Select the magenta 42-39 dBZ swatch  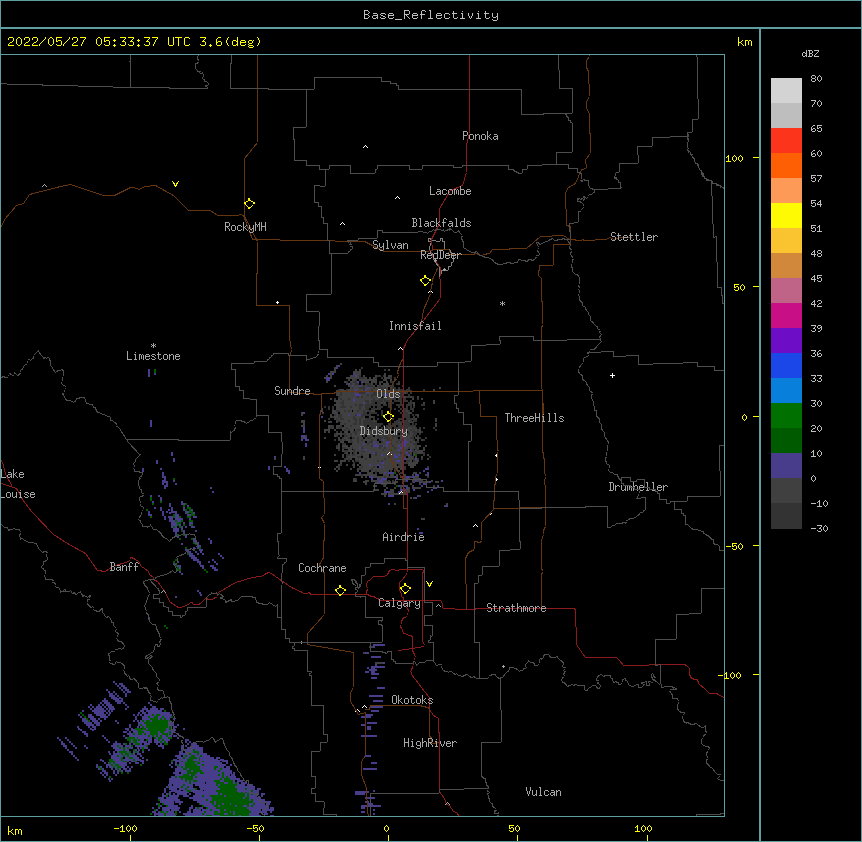click(786, 315)
